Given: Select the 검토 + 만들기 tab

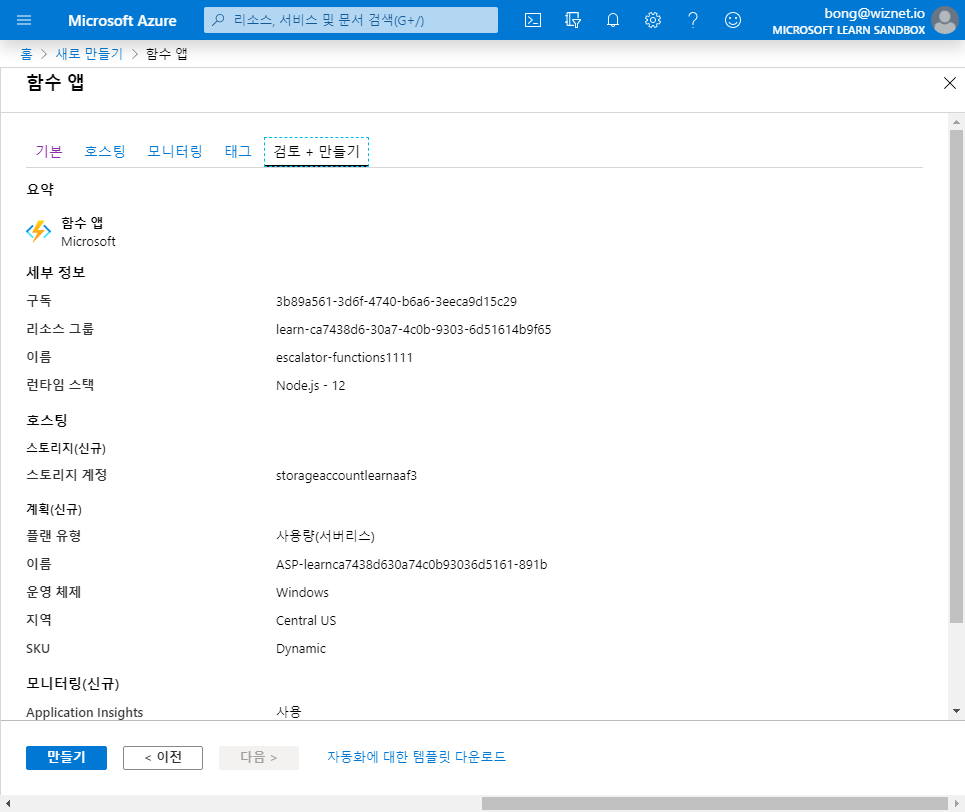Looking at the screenshot, I should click(316, 151).
